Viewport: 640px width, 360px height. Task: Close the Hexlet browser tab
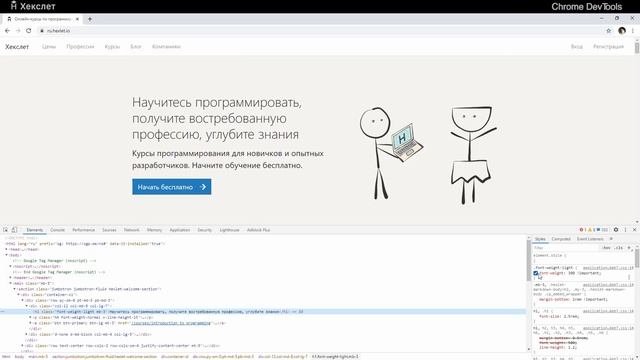point(77,19)
